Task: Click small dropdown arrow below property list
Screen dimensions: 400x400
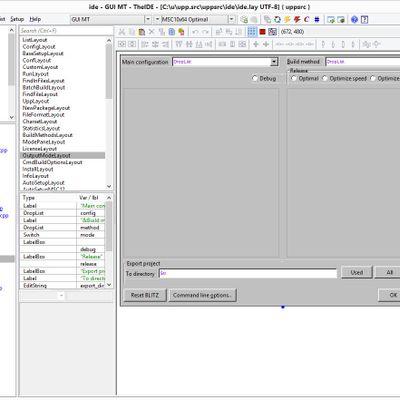Action: [61, 295]
